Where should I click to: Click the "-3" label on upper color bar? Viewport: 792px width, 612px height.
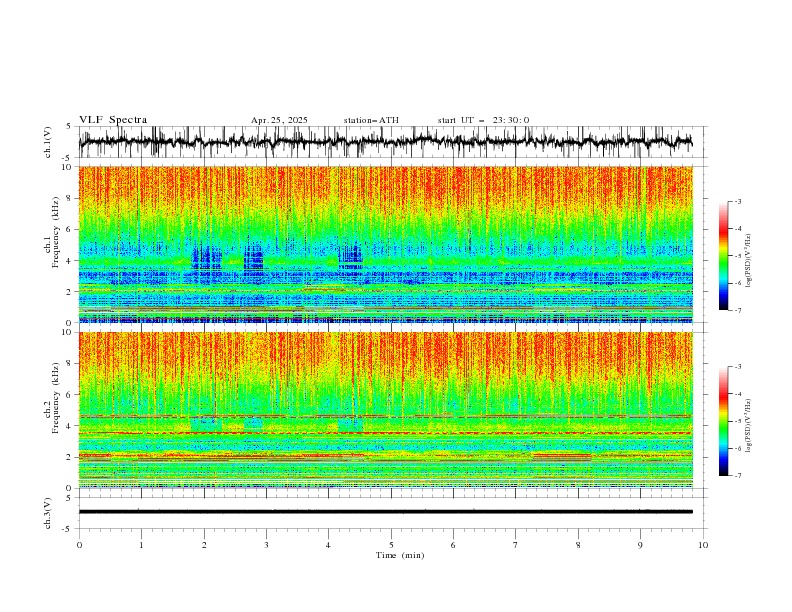coord(737,201)
